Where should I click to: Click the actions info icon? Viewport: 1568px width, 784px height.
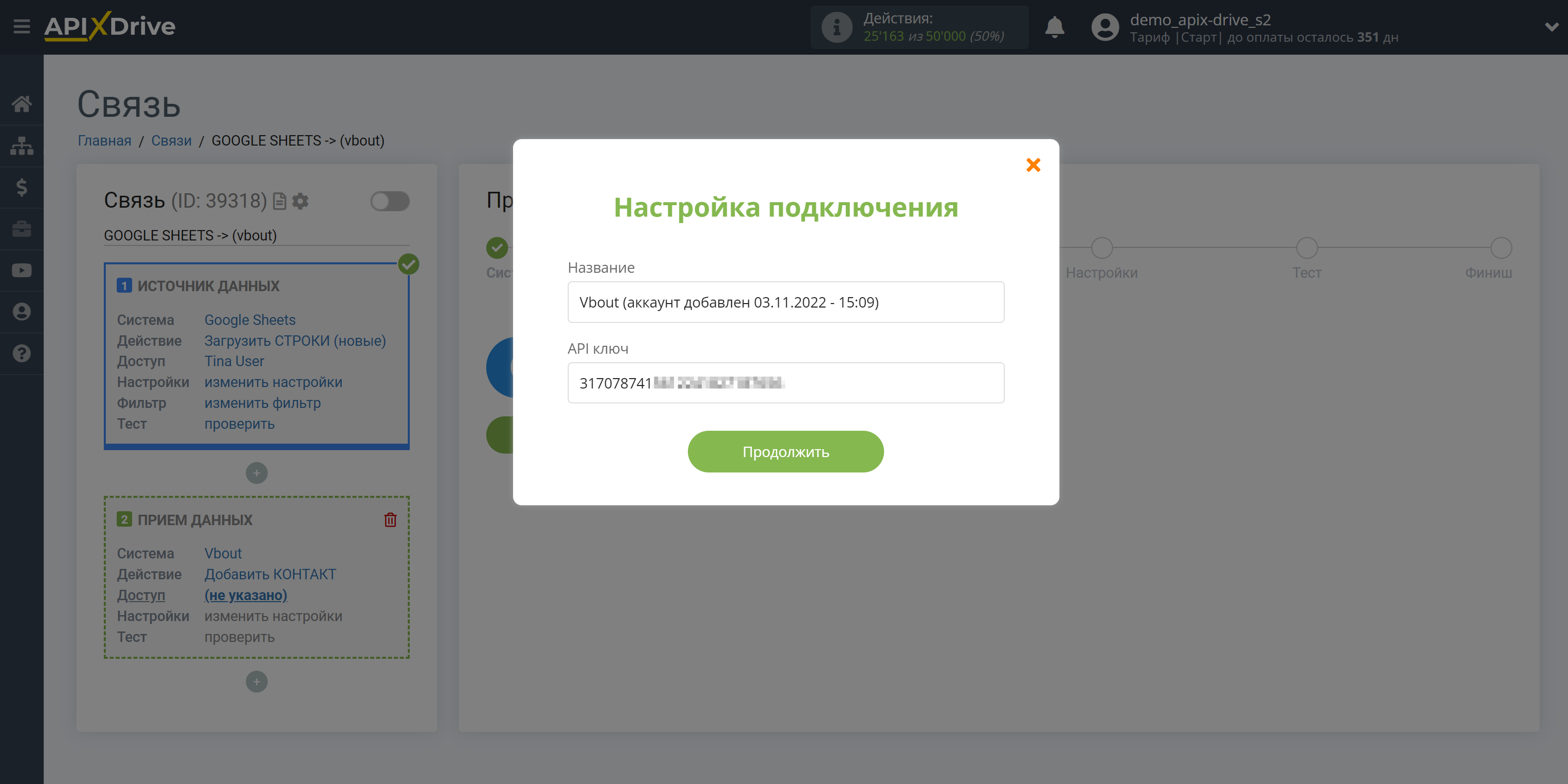tap(837, 27)
